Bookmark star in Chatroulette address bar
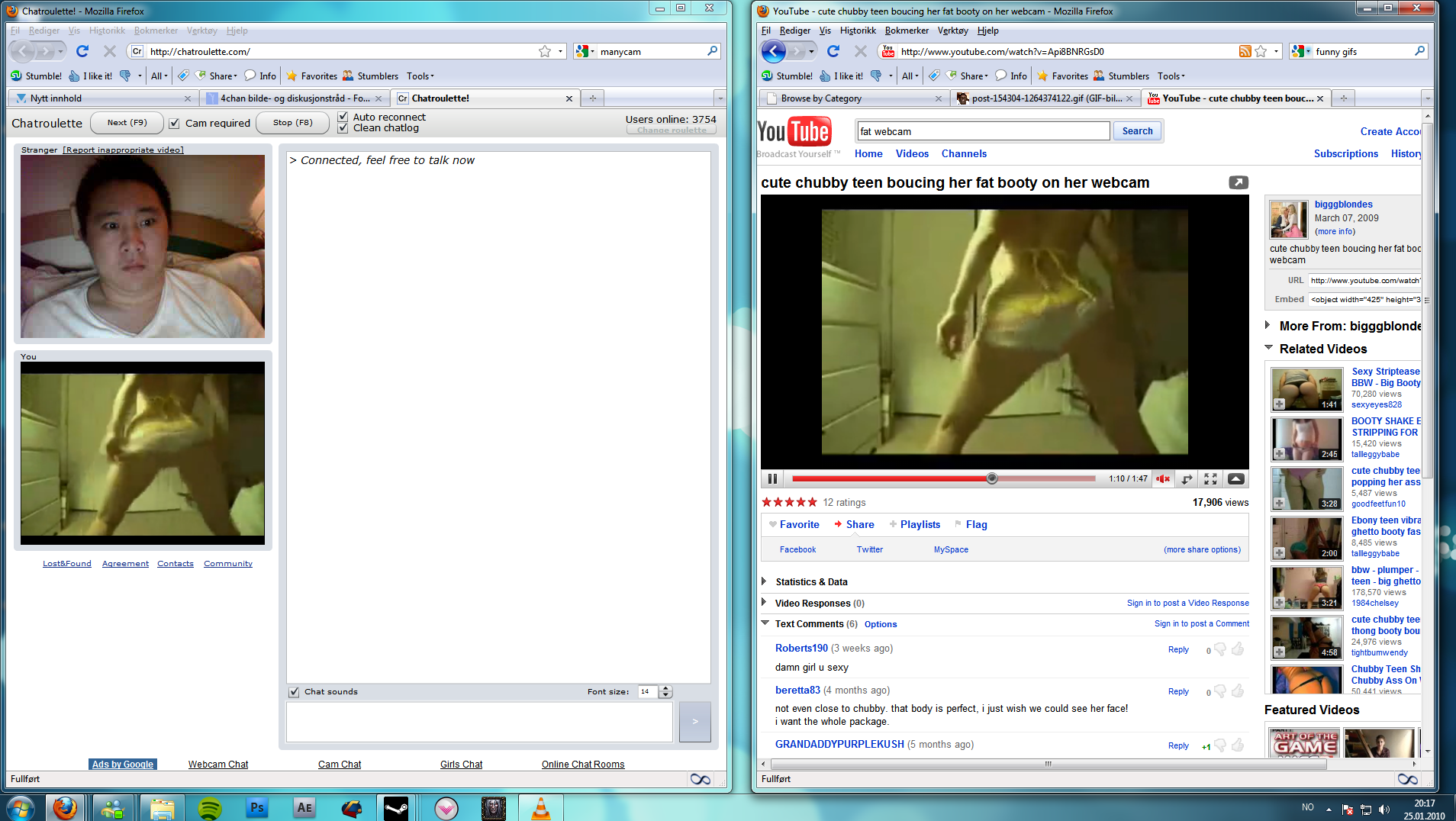Screen dimensions: 1456x821 (x=545, y=51)
